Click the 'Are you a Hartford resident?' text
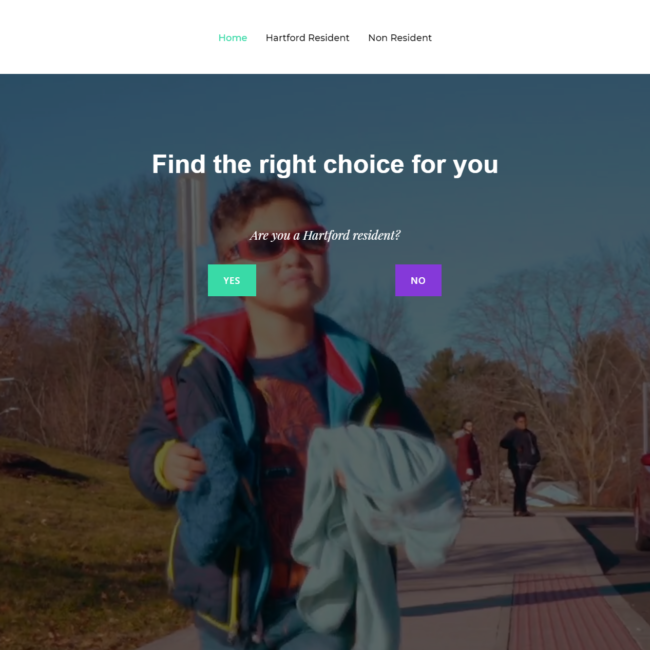The image size is (650, 650). [325, 235]
